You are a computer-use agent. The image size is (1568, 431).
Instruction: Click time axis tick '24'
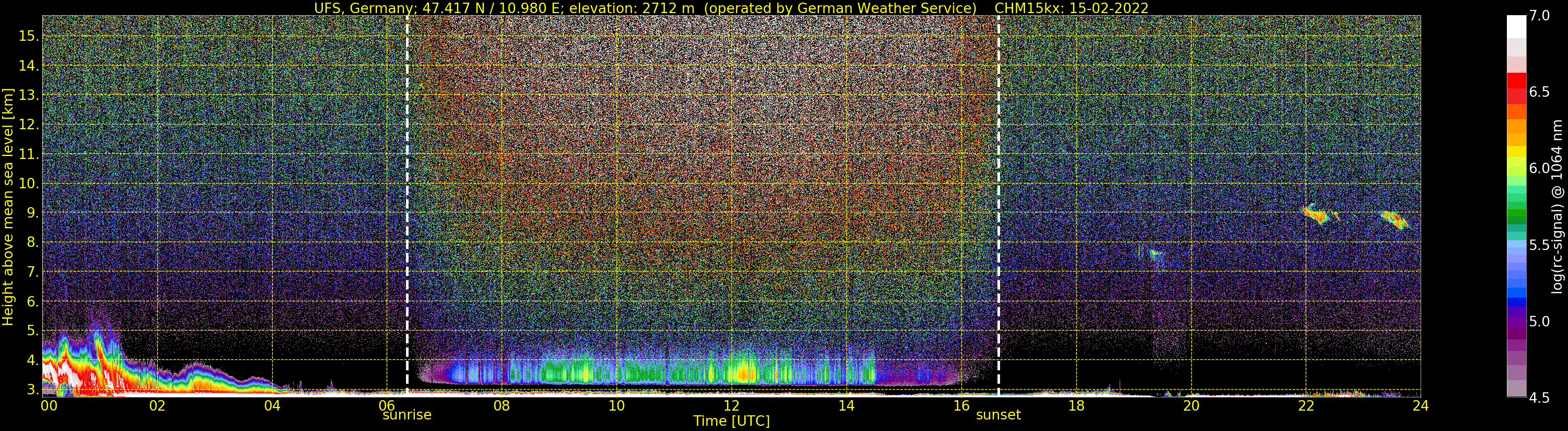[x=1420, y=405]
